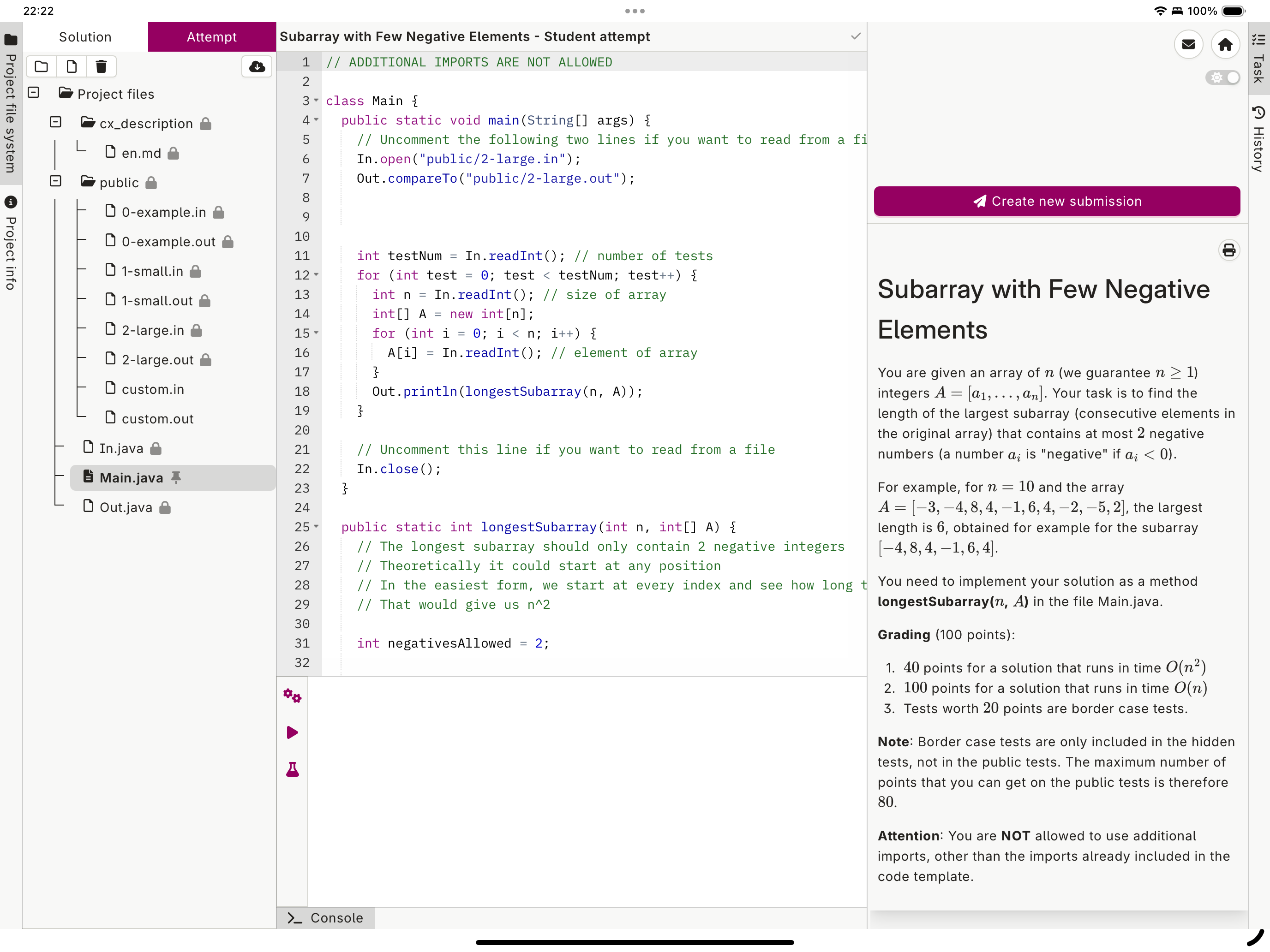Open the Out.java file

coord(126,507)
